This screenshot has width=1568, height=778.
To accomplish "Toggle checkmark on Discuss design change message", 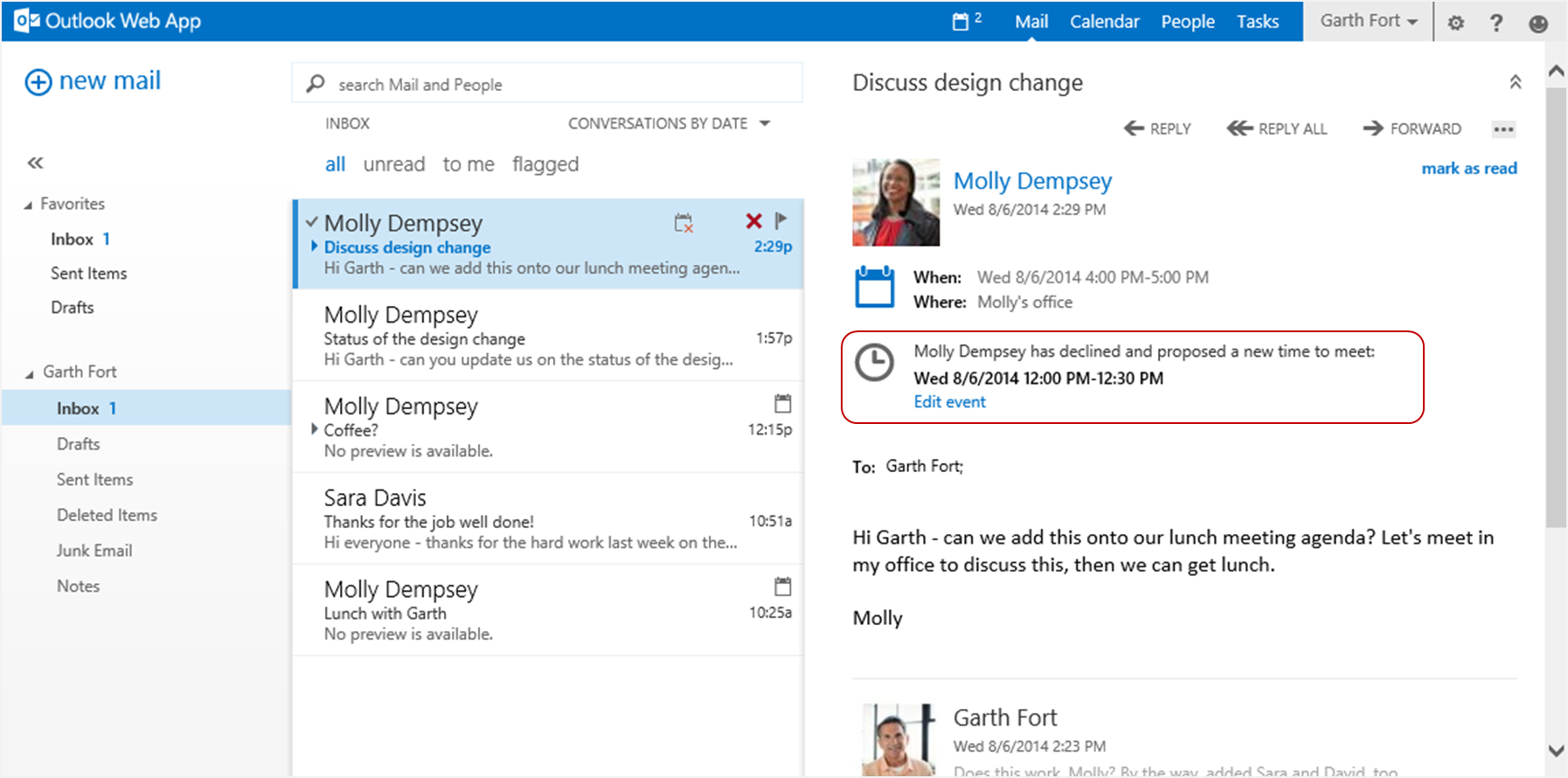I will pos(312,222).
